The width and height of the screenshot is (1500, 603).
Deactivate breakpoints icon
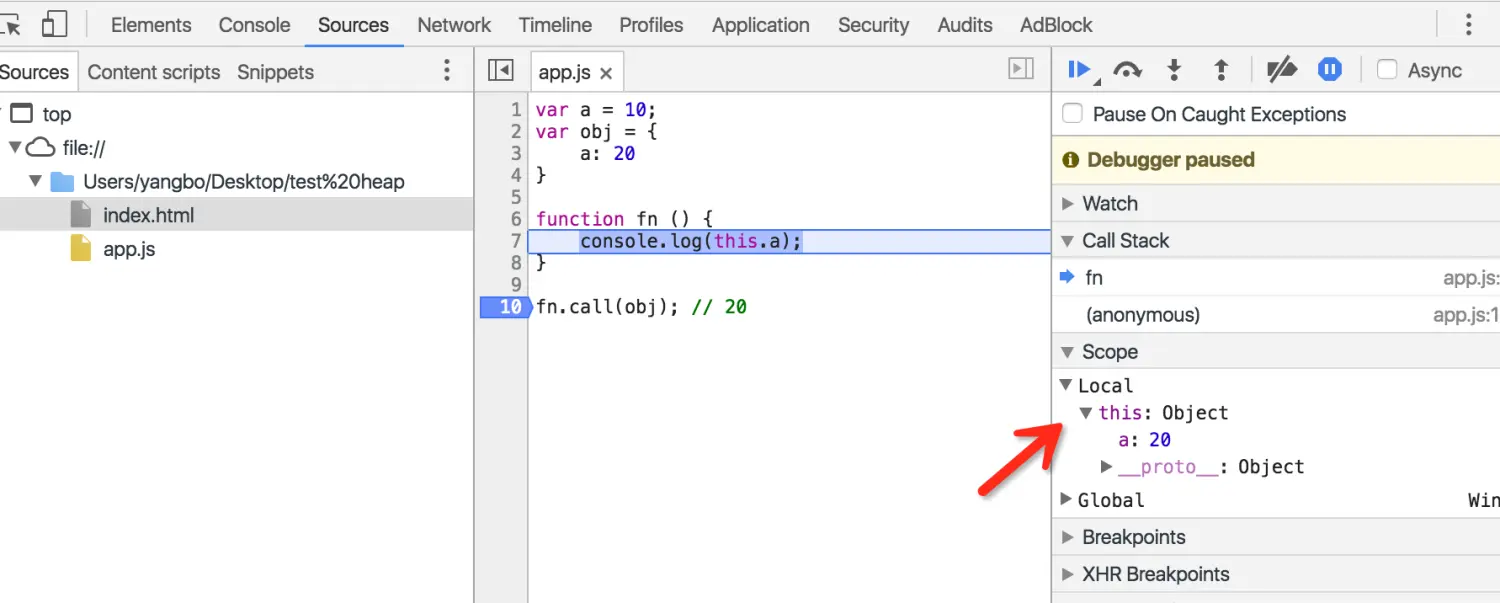1281,70
